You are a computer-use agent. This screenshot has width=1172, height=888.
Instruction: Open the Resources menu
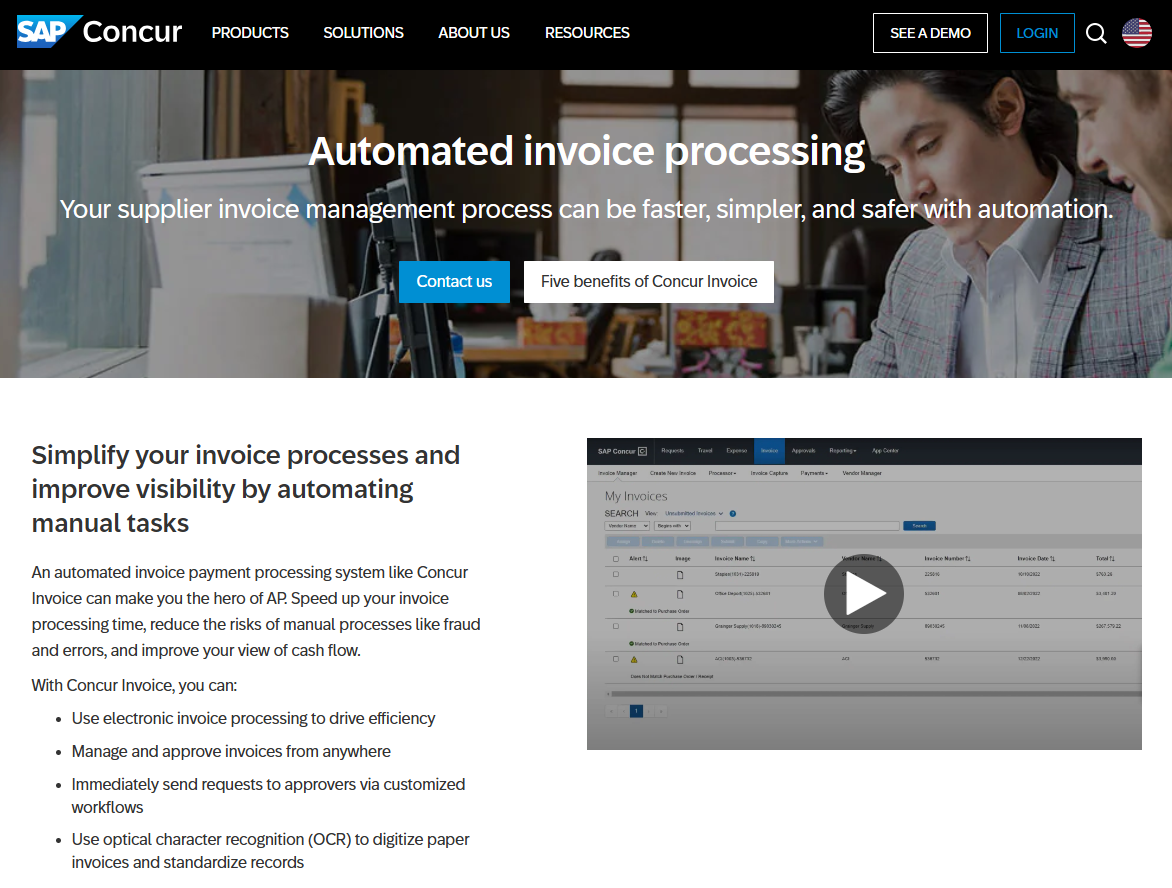[587, 33]
